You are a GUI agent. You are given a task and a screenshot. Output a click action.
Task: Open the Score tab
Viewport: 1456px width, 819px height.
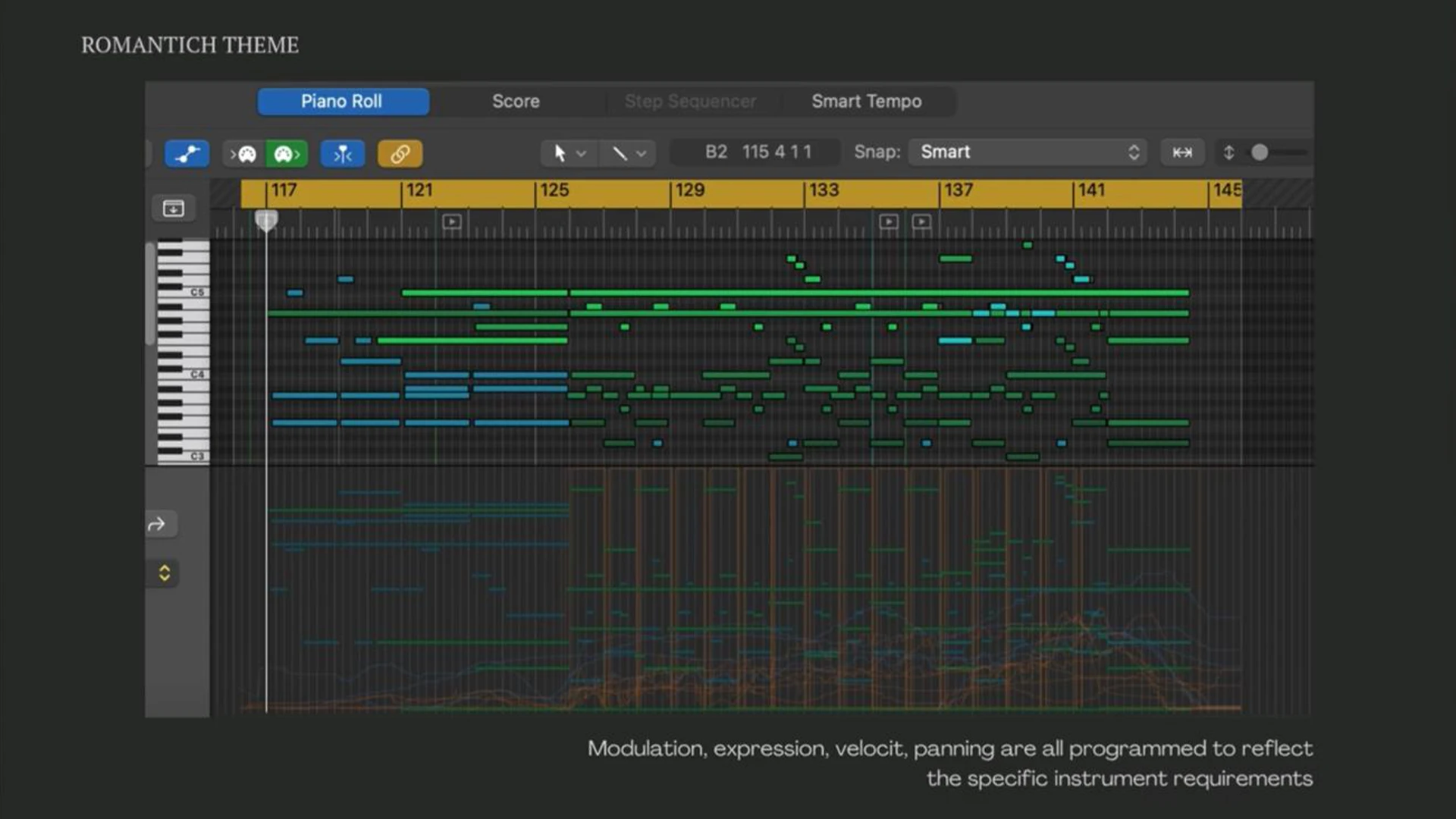516,102
